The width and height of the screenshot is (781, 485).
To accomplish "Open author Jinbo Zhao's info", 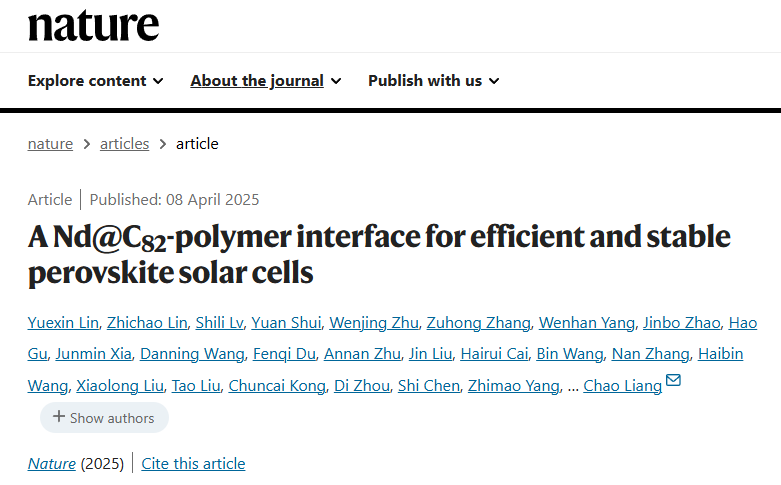I will tap(682, 323).
